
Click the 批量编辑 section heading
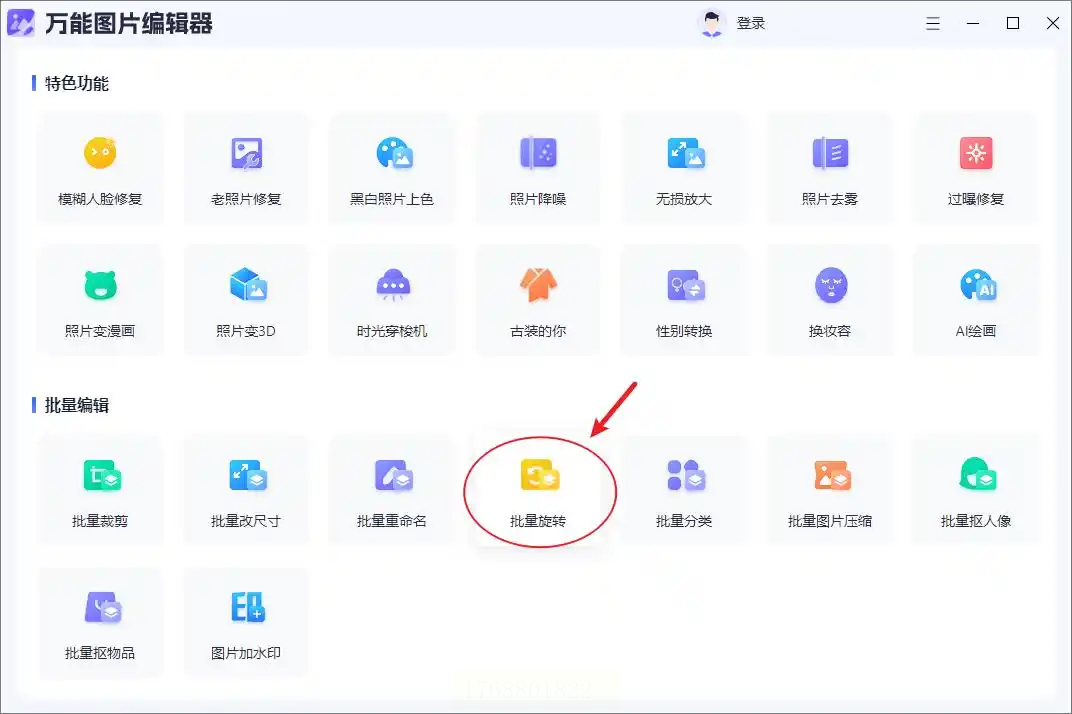[x=77, y=406]
